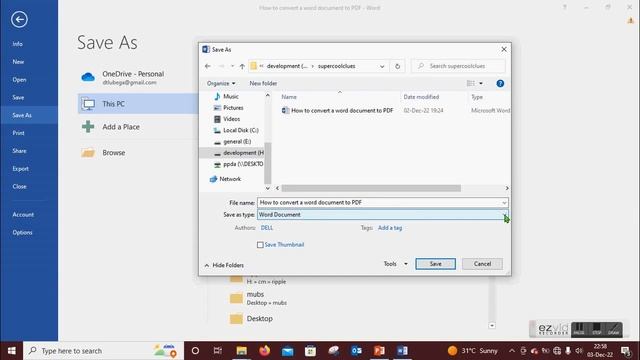
Task: Open Save As dialog help icon
Action: [x=500, y=83]
